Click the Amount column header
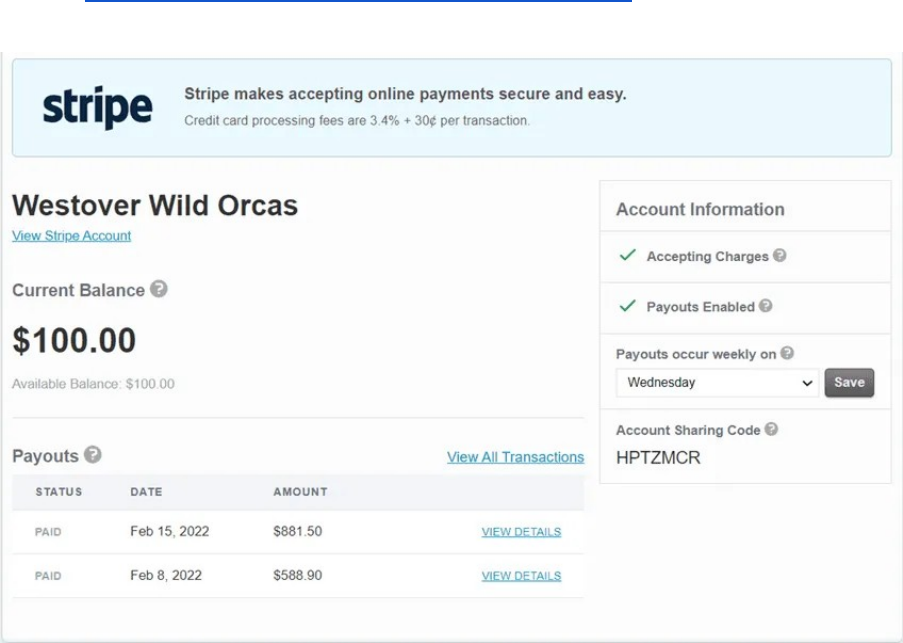Image resolution: width=903 pixels, height=643 pixels. (300, 492)
